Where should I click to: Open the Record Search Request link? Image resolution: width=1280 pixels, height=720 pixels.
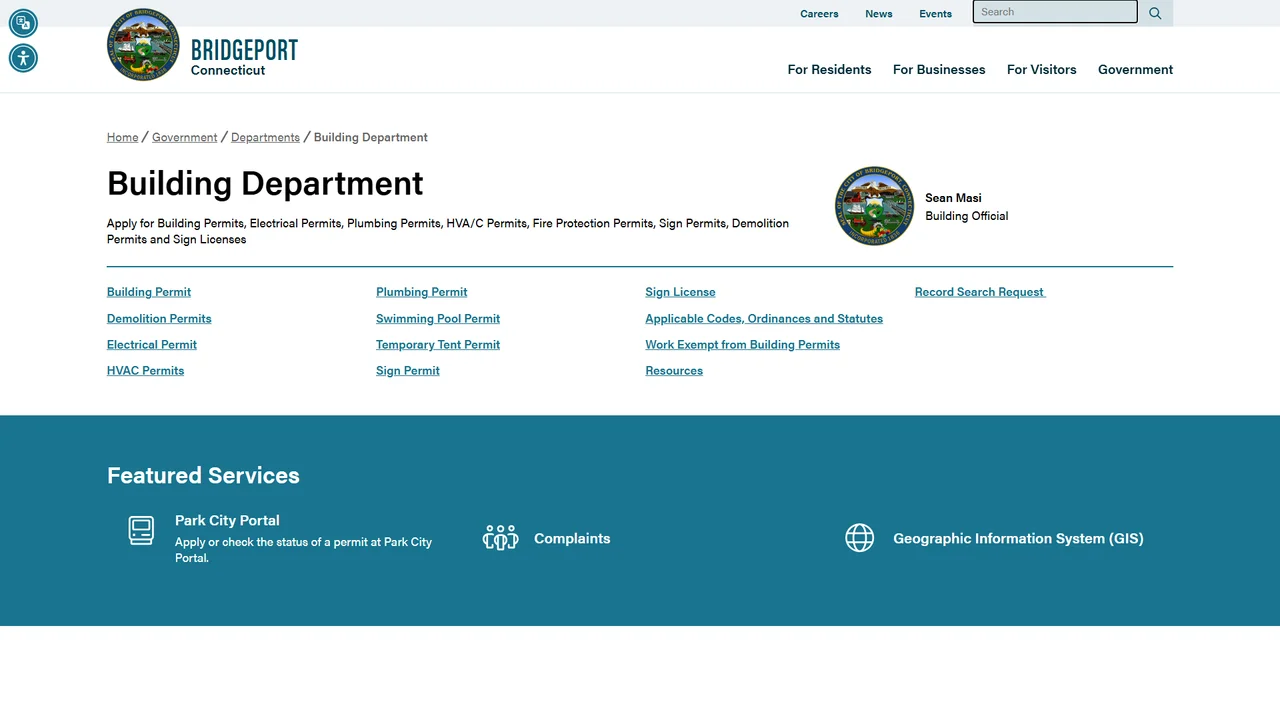980,292
